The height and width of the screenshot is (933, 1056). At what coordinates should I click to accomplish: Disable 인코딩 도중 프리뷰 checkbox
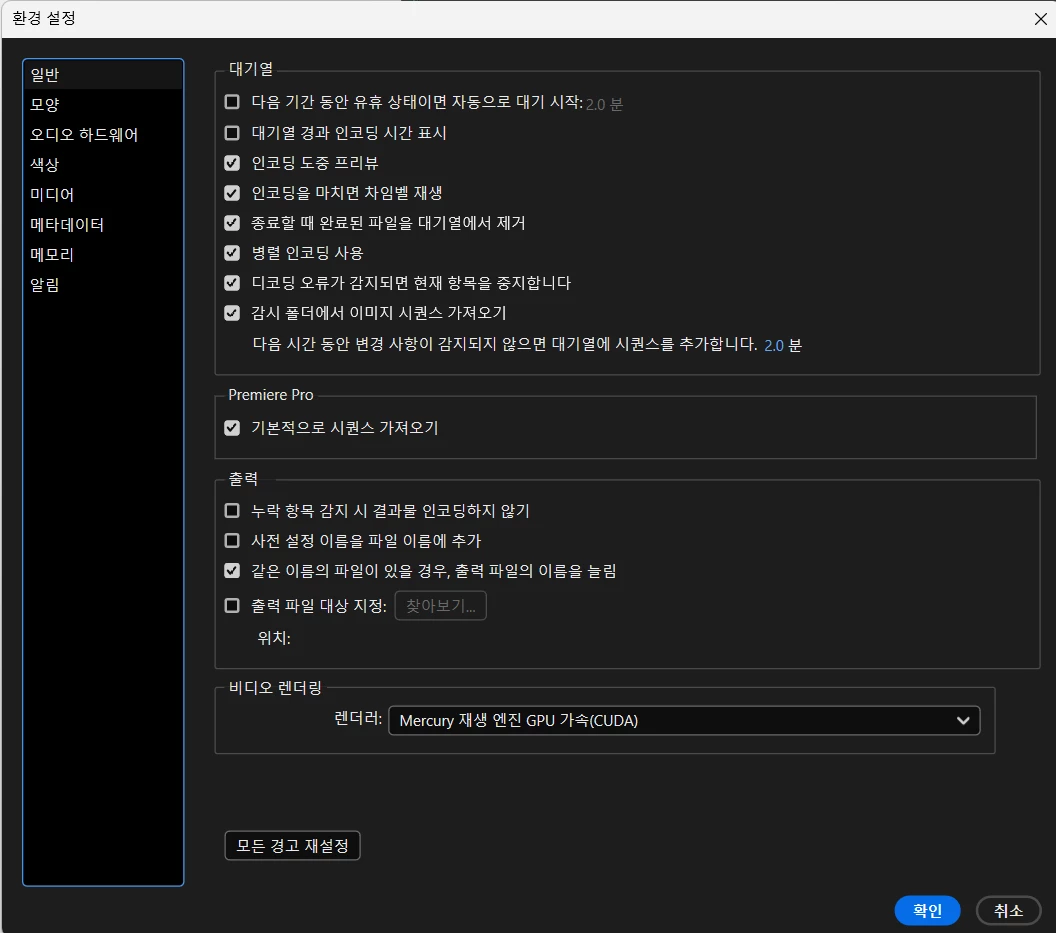(x=232, y=163)
